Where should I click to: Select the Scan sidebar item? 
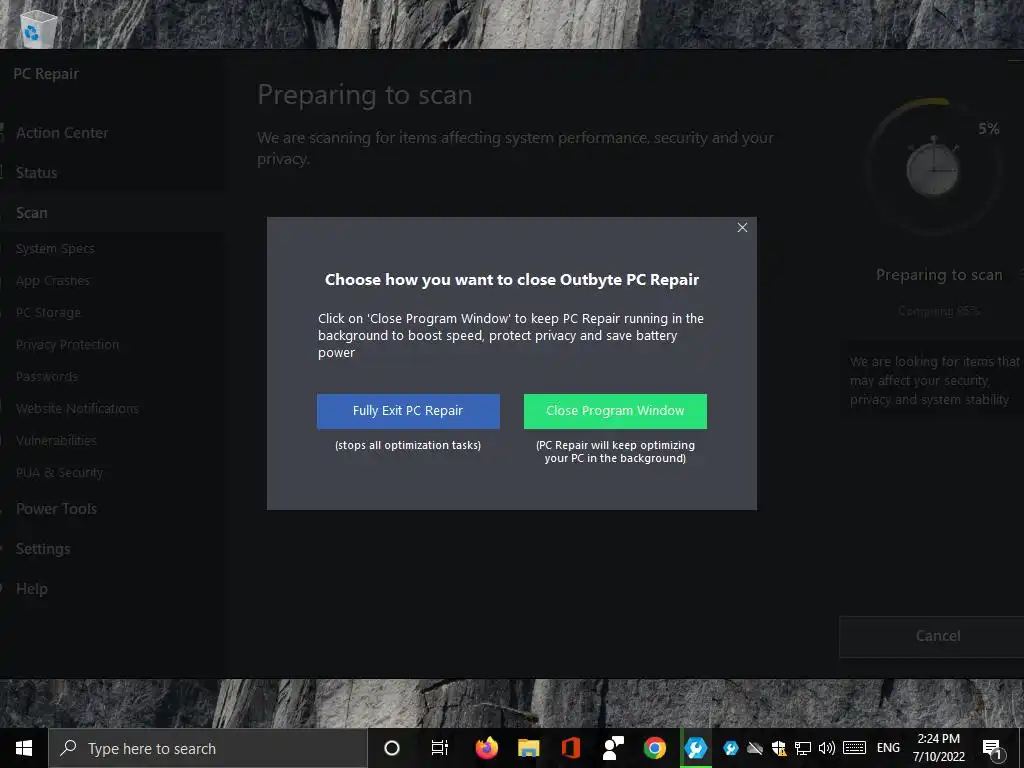click(x=31, y=213)
